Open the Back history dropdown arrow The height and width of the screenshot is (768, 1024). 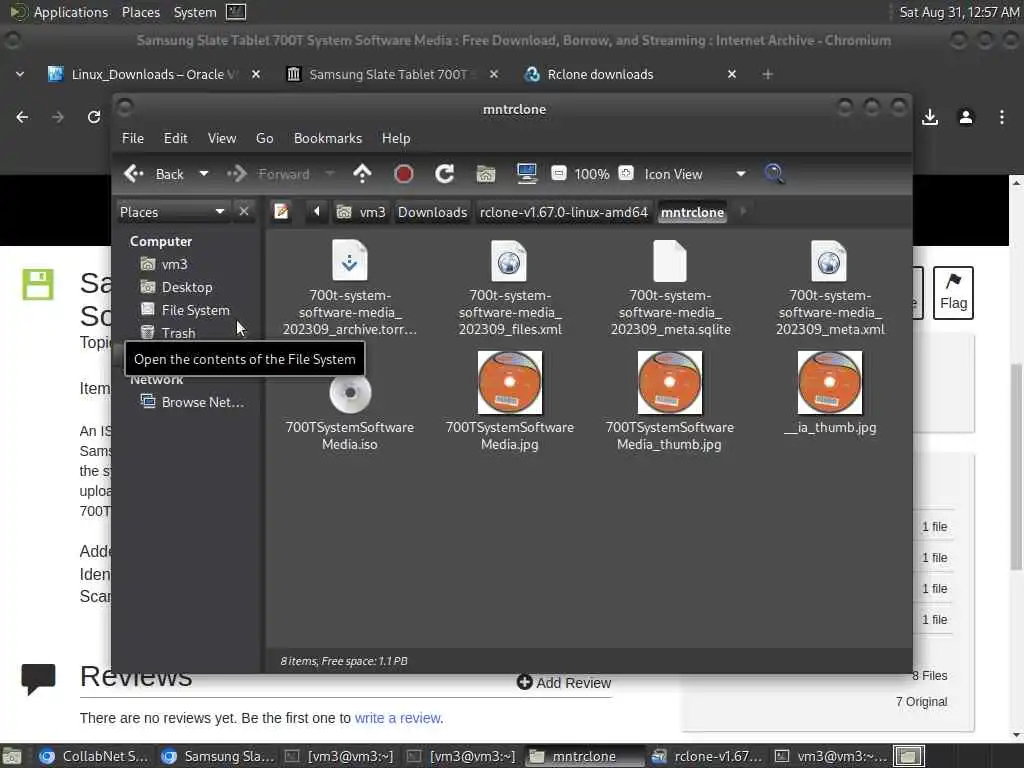(x=204, y=174)
